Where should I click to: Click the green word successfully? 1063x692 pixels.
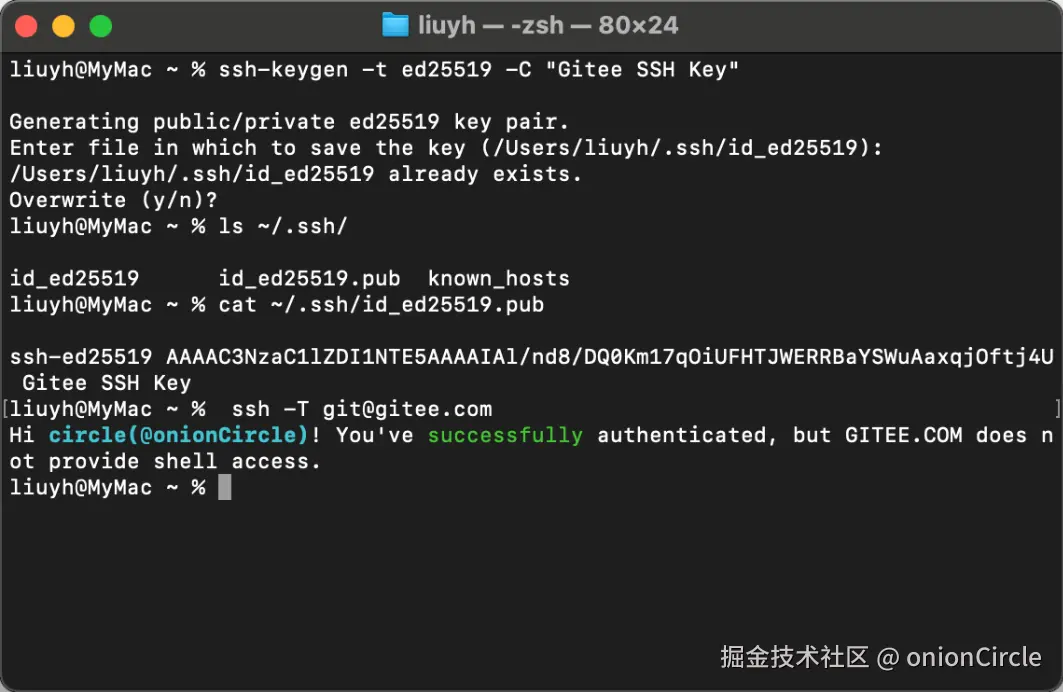point(505,435)
